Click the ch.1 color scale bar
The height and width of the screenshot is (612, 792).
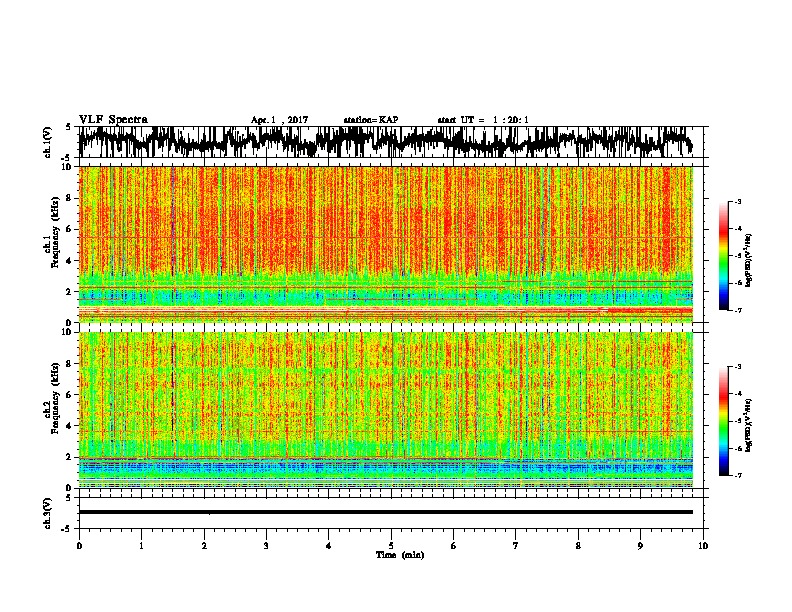(724, 256)
